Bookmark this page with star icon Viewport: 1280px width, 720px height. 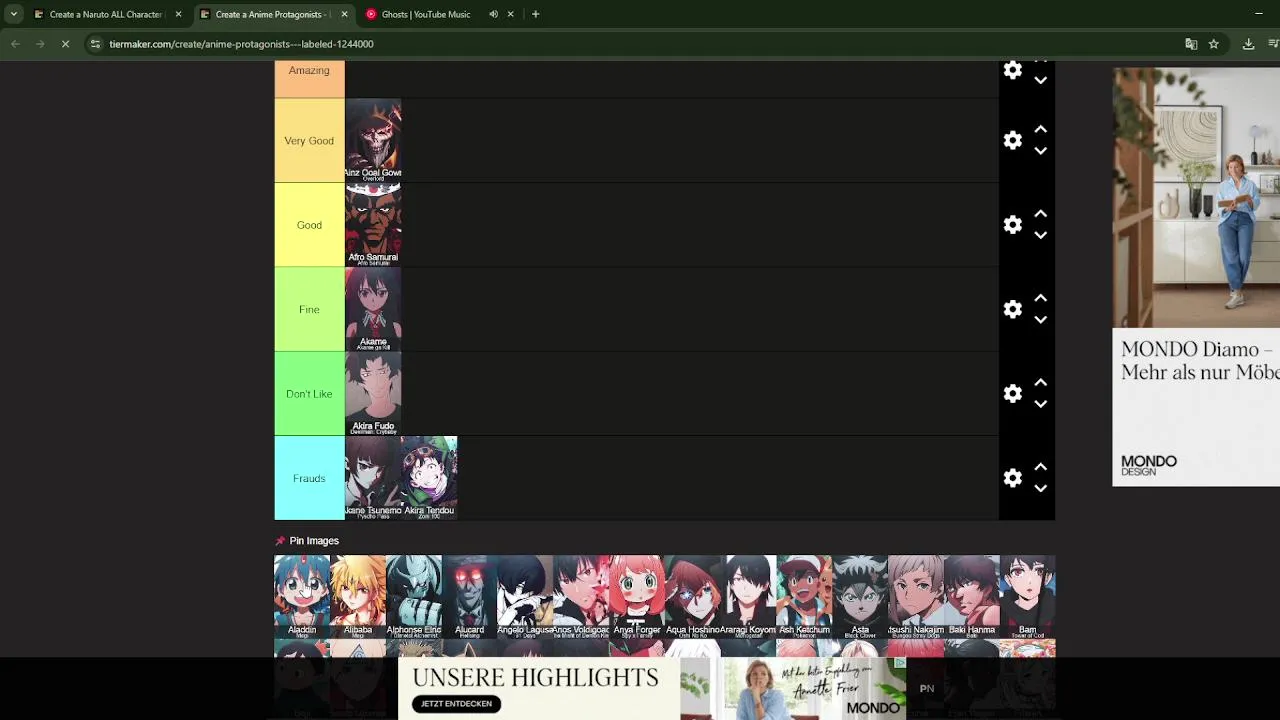1213,44
